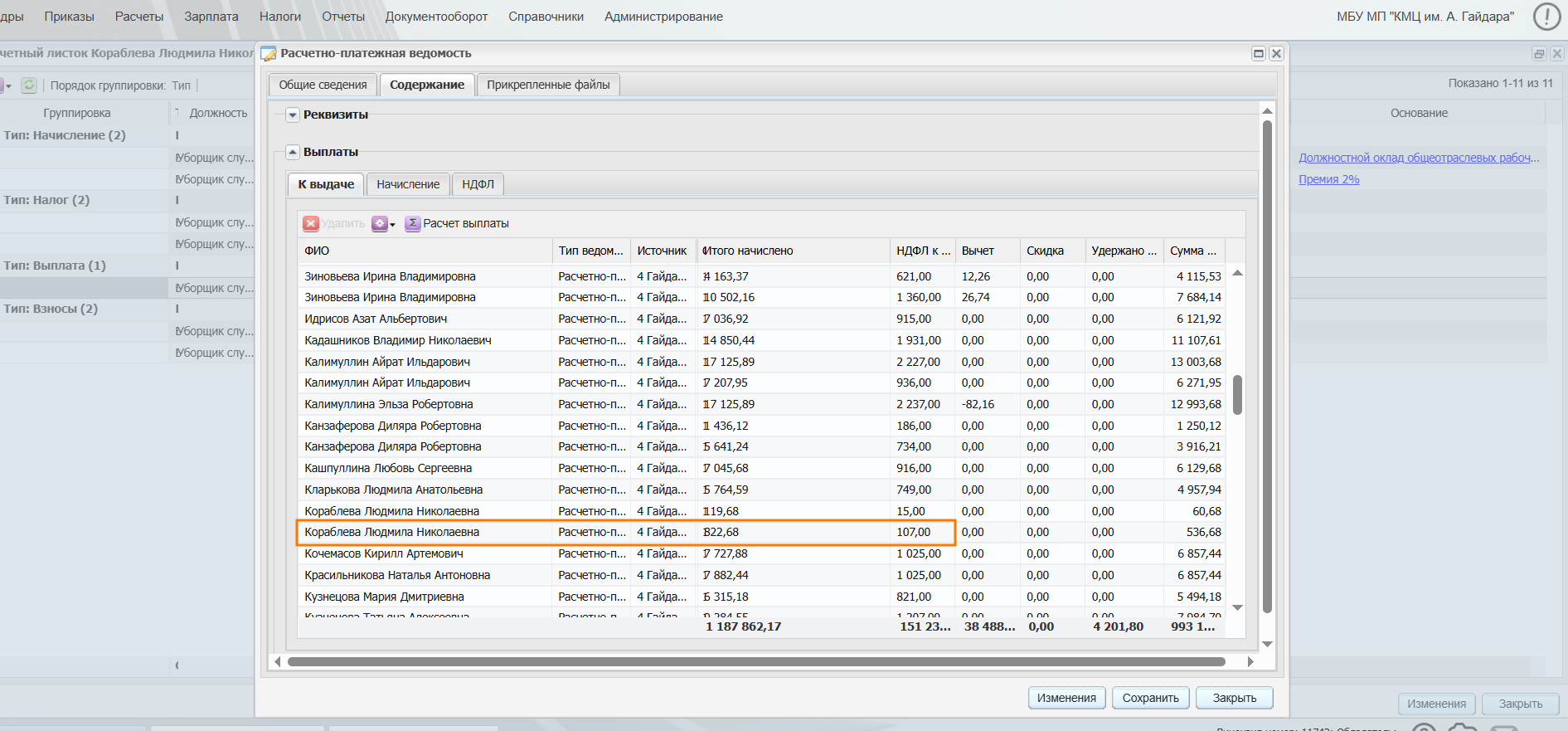Switch to the Общие сведения tab
The image size is (1568, 731).
coord(323,85)
